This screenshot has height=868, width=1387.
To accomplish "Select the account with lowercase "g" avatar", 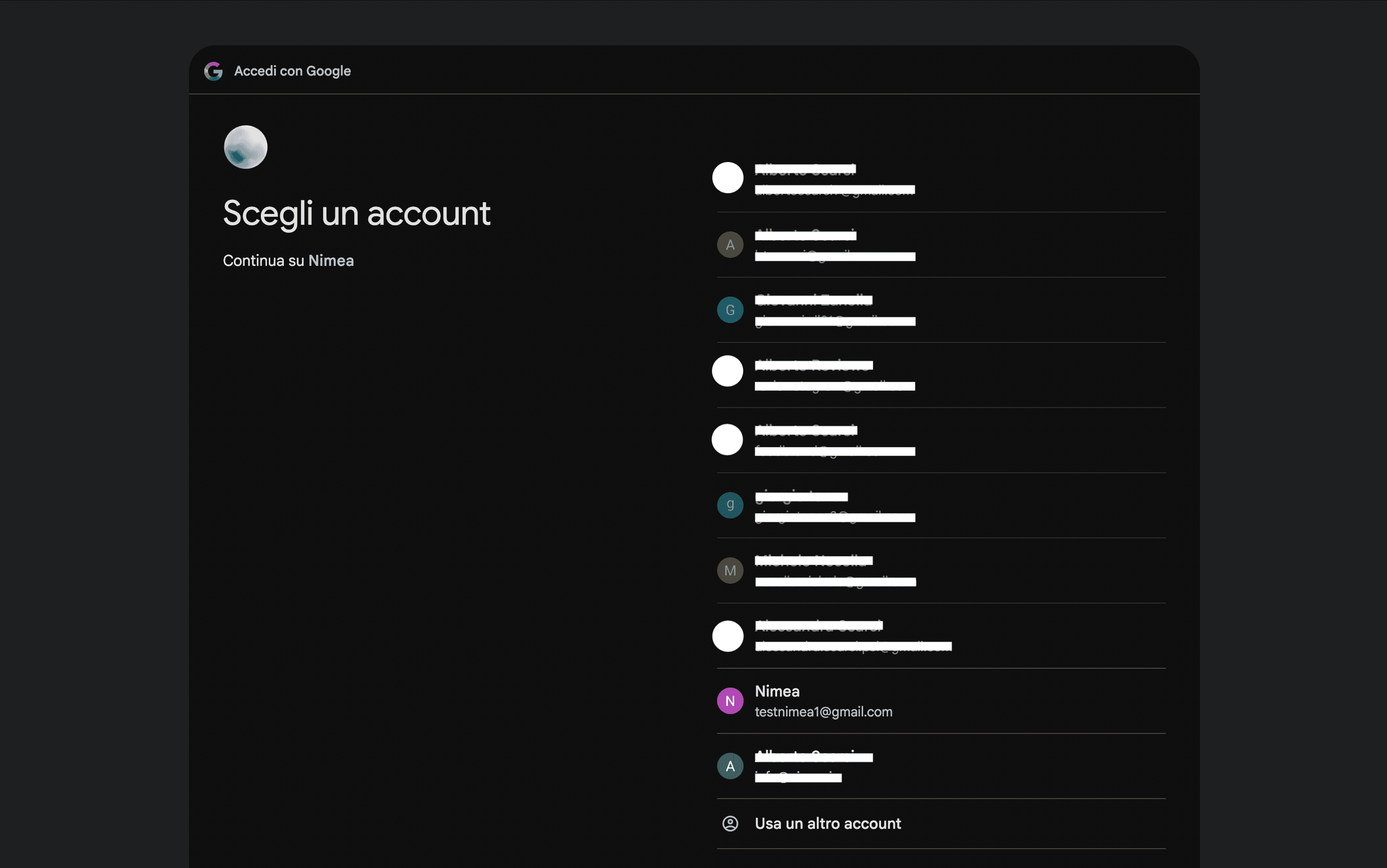I will tap(941, 505).
